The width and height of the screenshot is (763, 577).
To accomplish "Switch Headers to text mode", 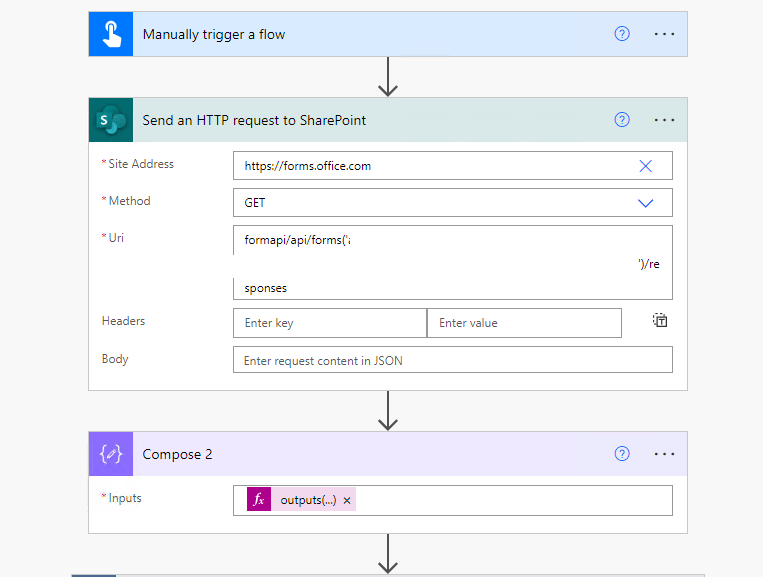I will click(x=660, y=322).
